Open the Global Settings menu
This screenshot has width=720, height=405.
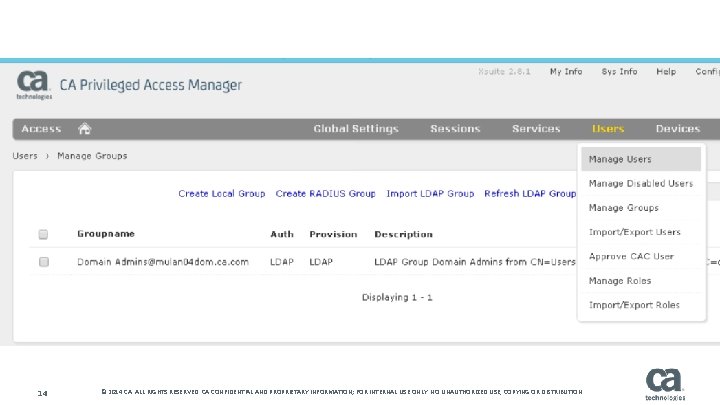356,129
